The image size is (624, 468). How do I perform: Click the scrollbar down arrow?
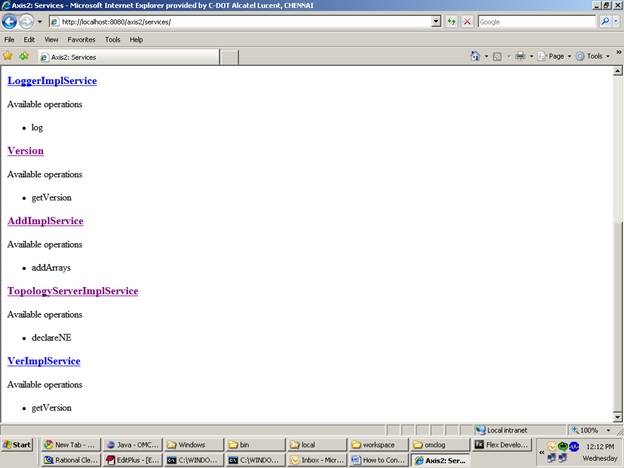(617, 417)
